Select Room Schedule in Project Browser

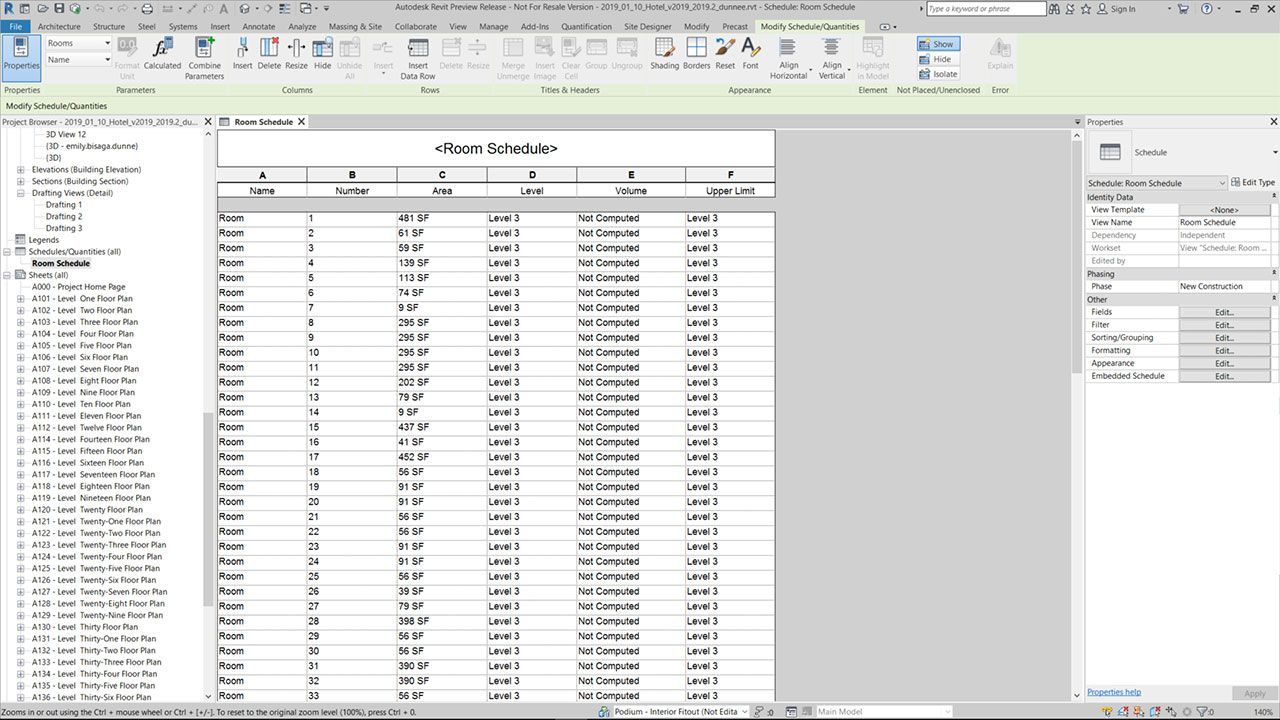61,264
